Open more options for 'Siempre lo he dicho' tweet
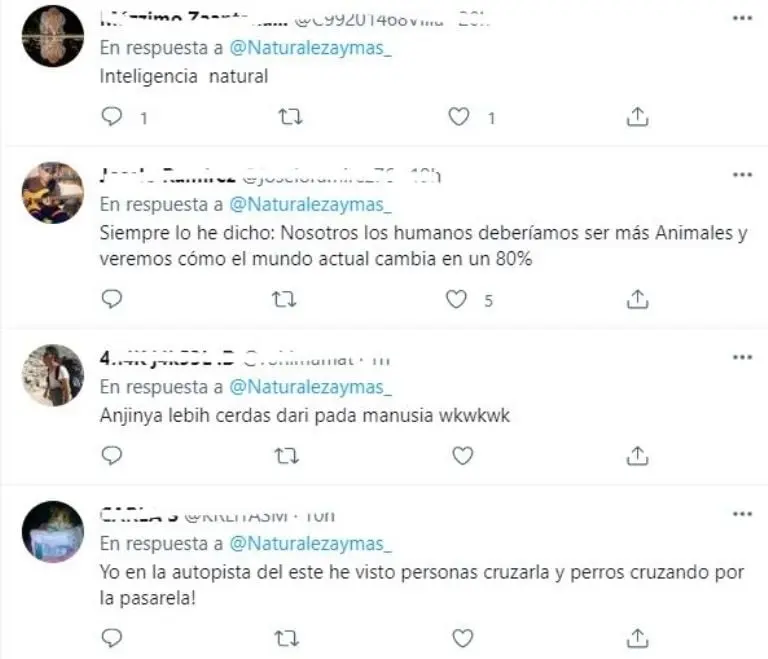This screenshot has width=768, height=659. coord(742,174)
